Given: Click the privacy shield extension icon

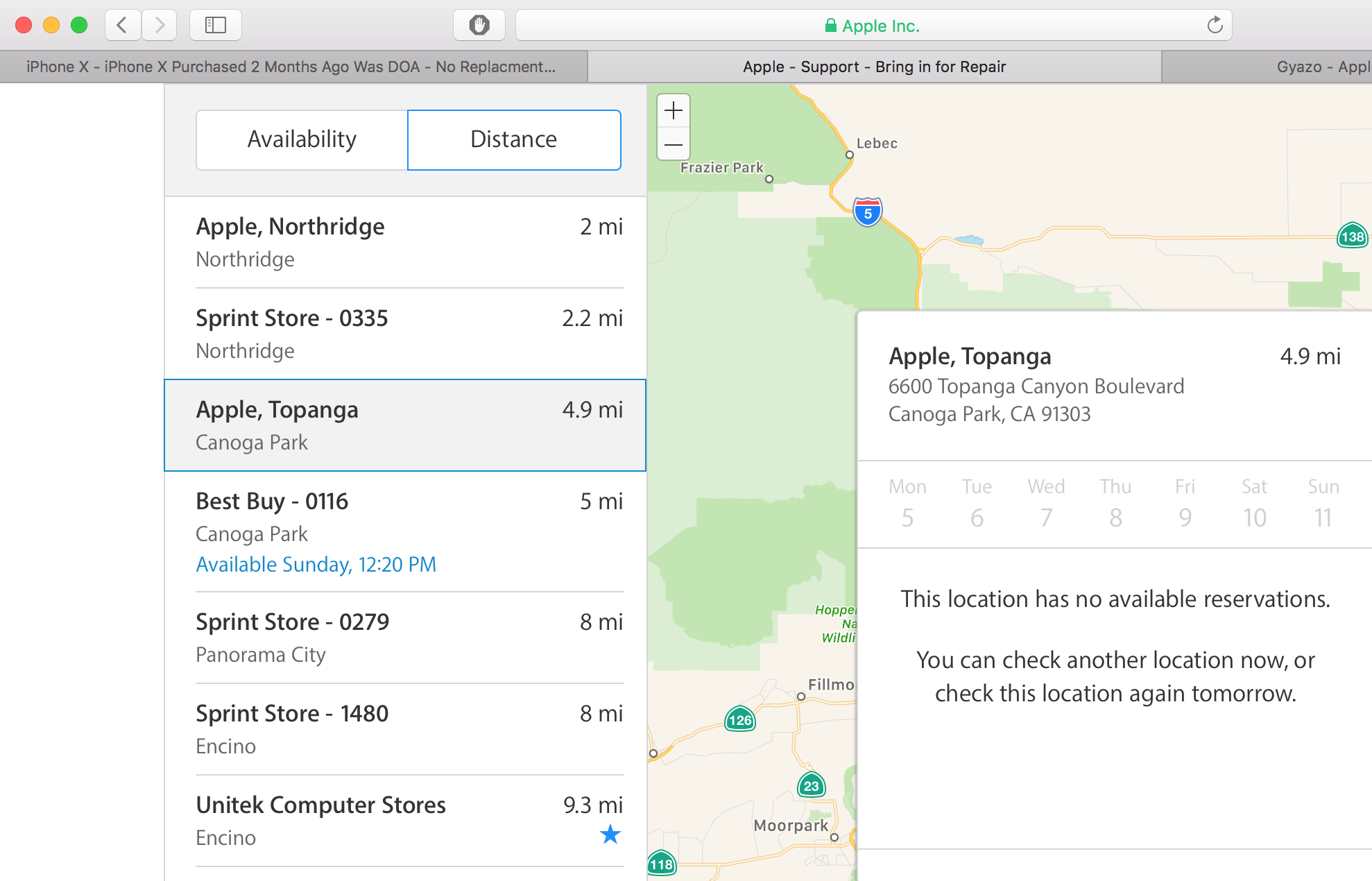Looking at the screenshot, I should (479, 26).
